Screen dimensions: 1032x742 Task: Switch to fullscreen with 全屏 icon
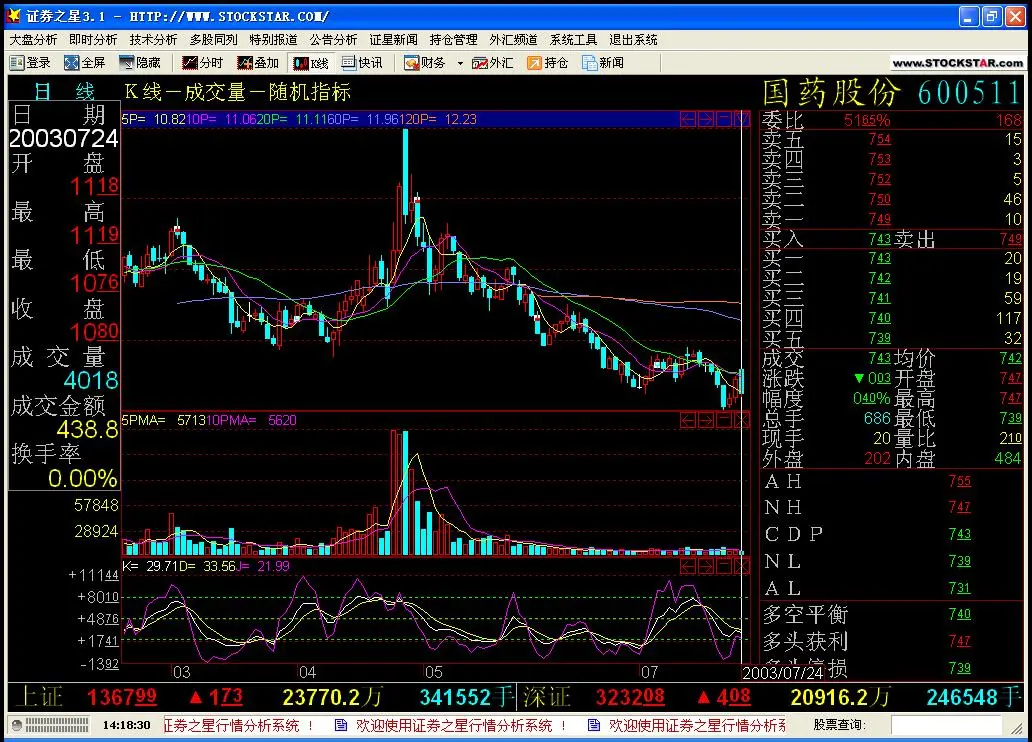pyautogui.click(x=85, y=63)
